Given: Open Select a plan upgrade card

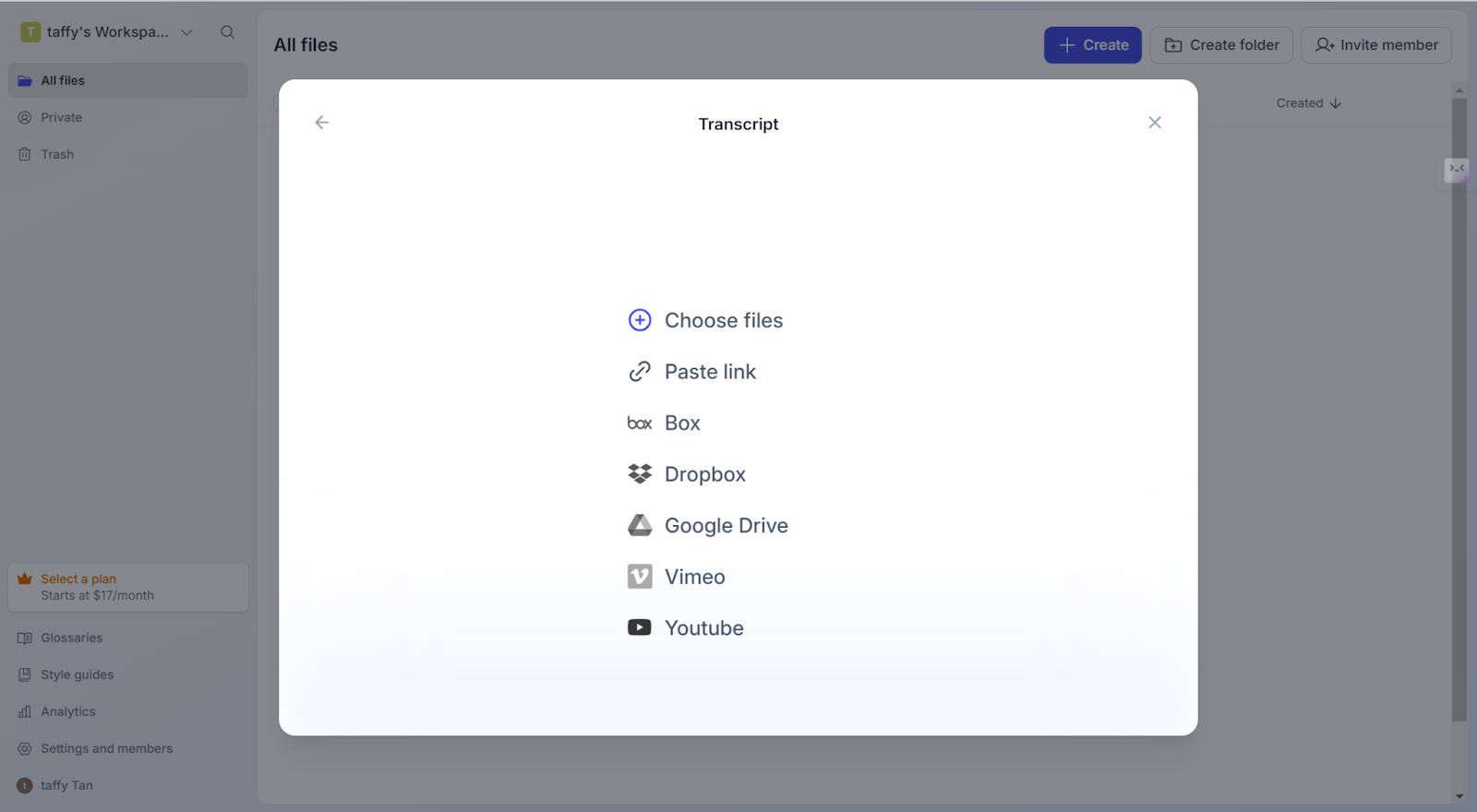Looking at the screenshot, I should (x=128, y=587).
